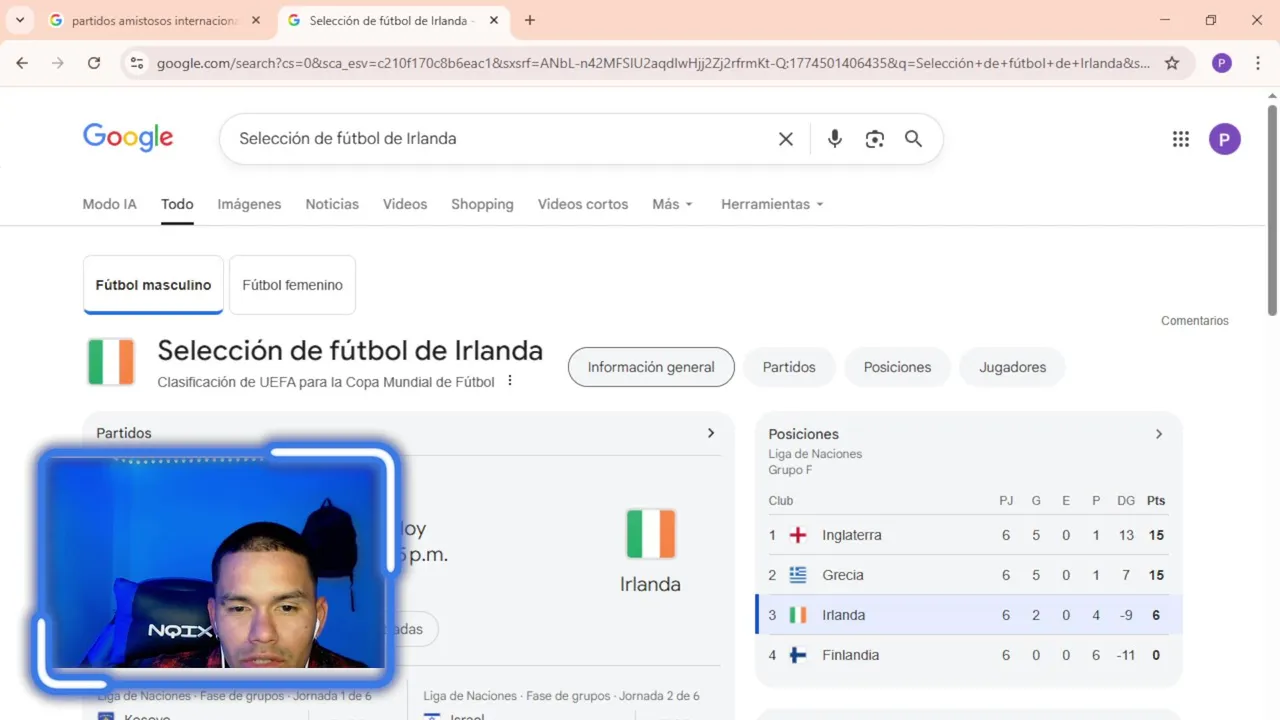Select Partidos chip
The image size is (1280, 720).
click(789, 367)
